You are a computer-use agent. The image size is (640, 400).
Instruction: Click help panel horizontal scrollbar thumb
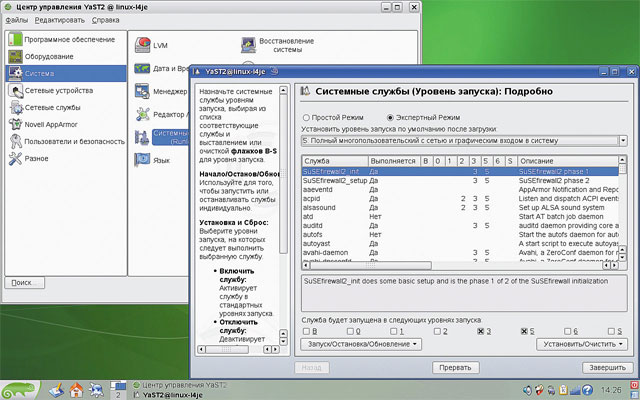[227, 349]
